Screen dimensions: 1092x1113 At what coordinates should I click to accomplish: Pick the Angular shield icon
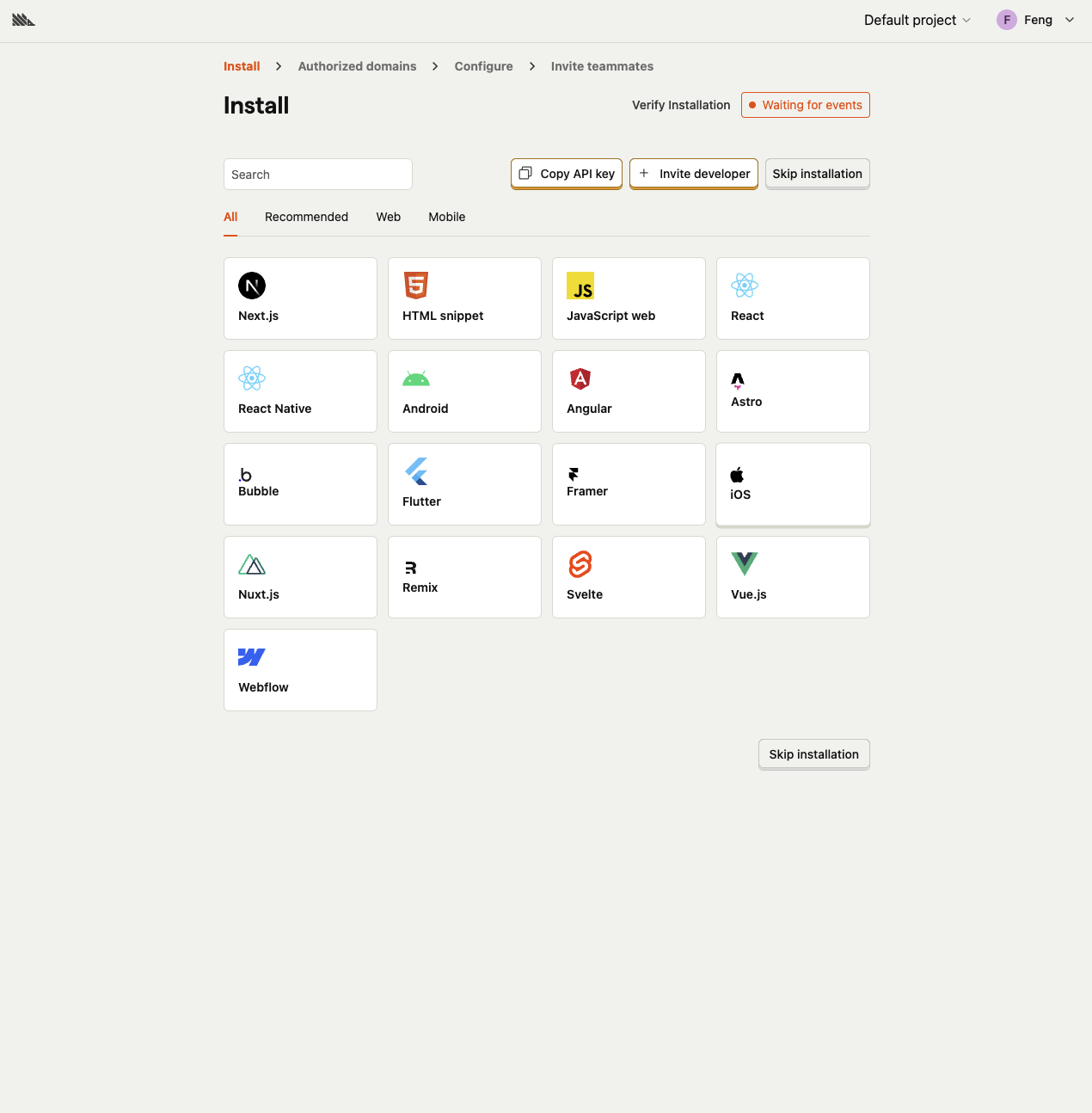[580, 378]
